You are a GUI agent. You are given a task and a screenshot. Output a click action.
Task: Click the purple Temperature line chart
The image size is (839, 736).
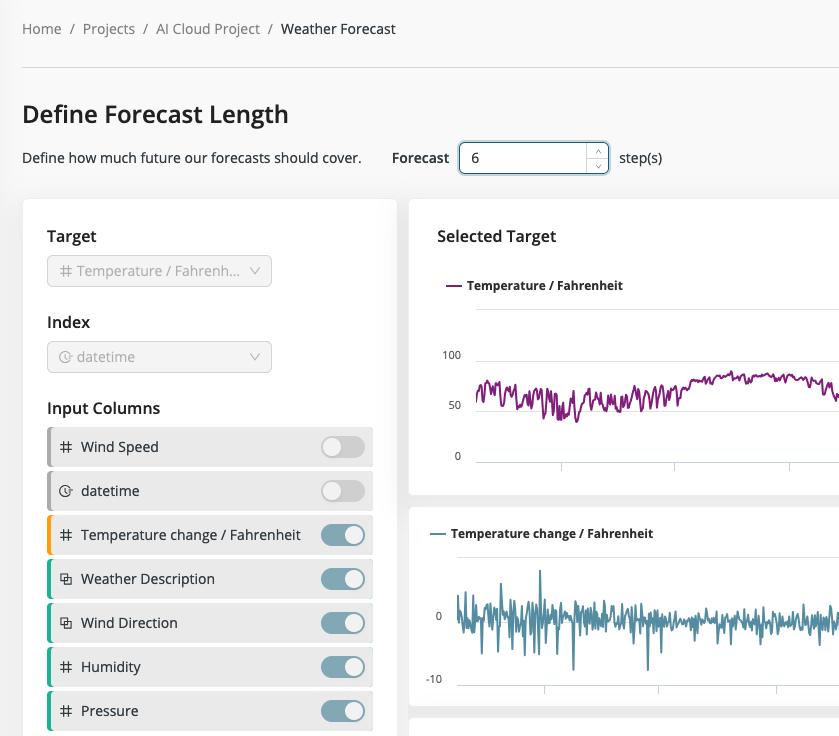pyautogui.click(x=657, y=396)
